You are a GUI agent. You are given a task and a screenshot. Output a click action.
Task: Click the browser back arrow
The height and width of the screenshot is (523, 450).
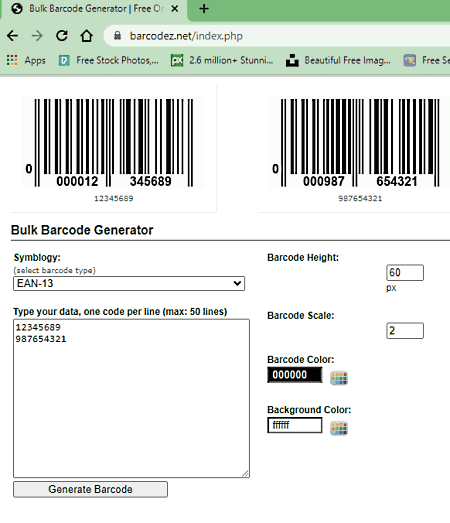13,36
